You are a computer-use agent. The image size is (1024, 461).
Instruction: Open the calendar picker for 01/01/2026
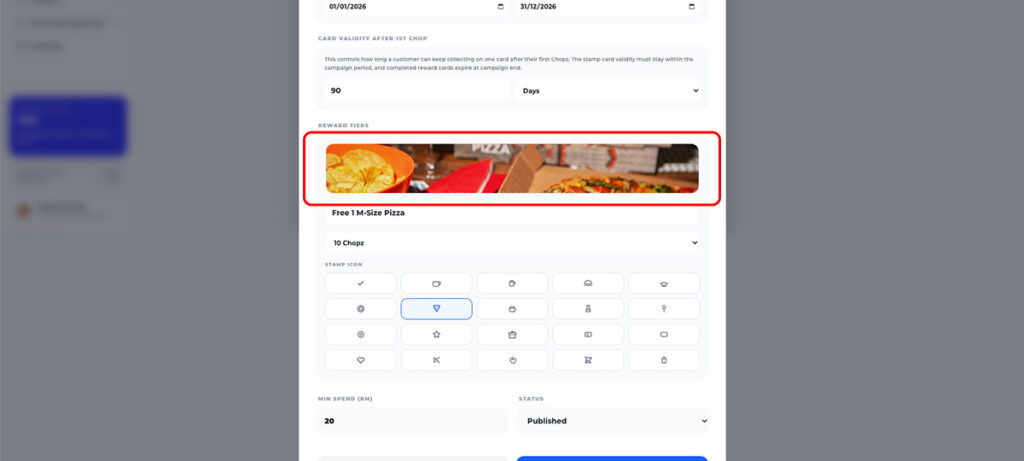coord(501,7)
